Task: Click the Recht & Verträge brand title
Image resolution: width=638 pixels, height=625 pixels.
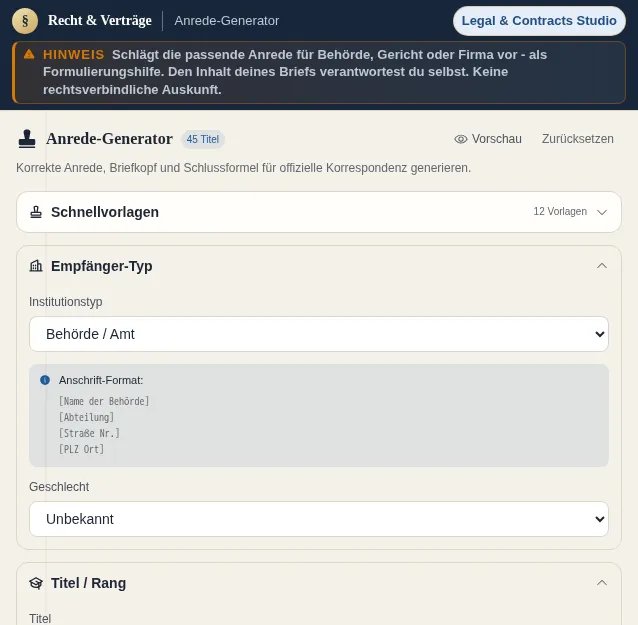Action: (100, 20)
